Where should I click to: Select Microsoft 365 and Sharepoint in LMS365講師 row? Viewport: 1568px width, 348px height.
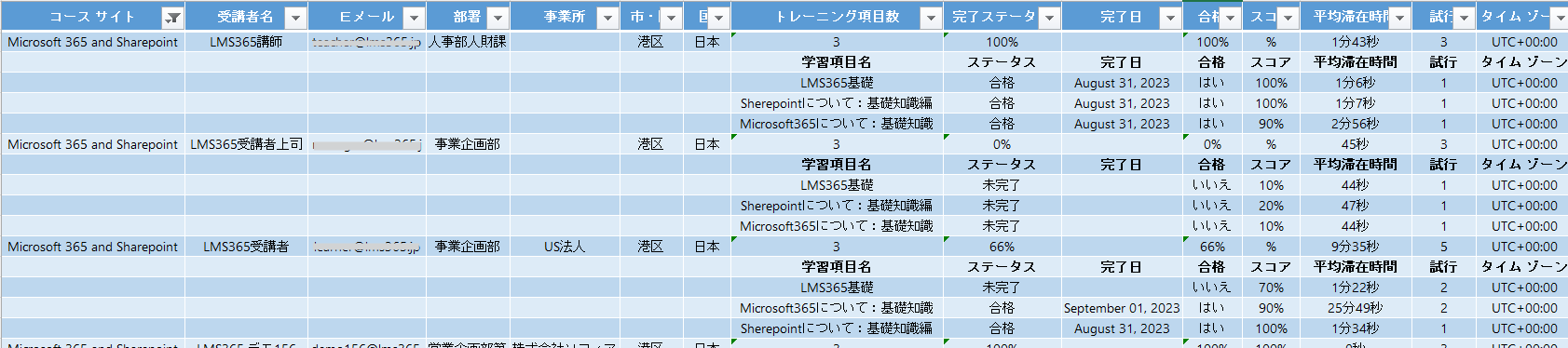click(x=92, y=42)
